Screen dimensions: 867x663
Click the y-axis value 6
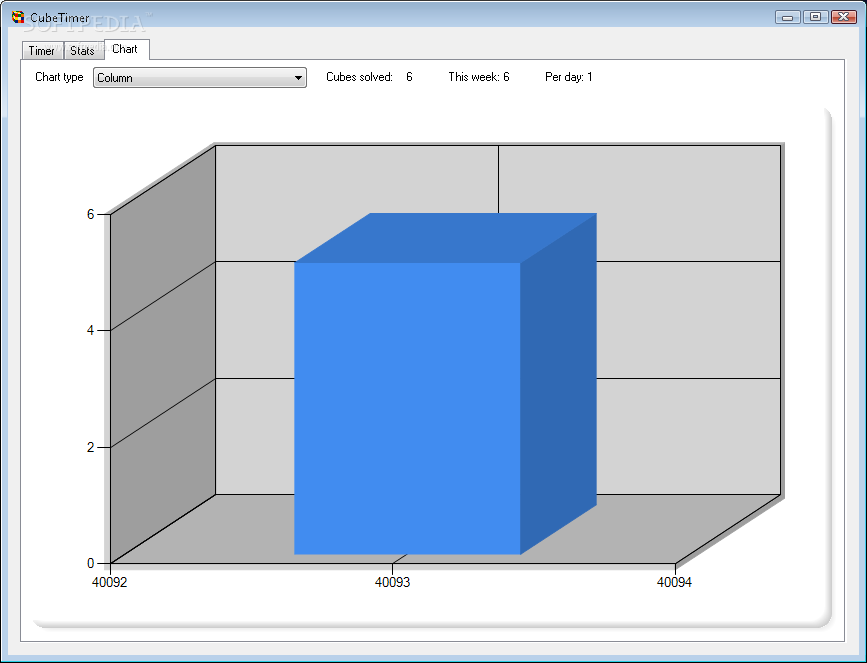91,215
